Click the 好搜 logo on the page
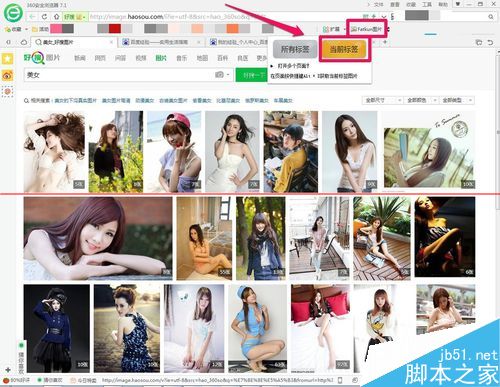The width and height of the screenshot is (500, 387). (41, 58)
